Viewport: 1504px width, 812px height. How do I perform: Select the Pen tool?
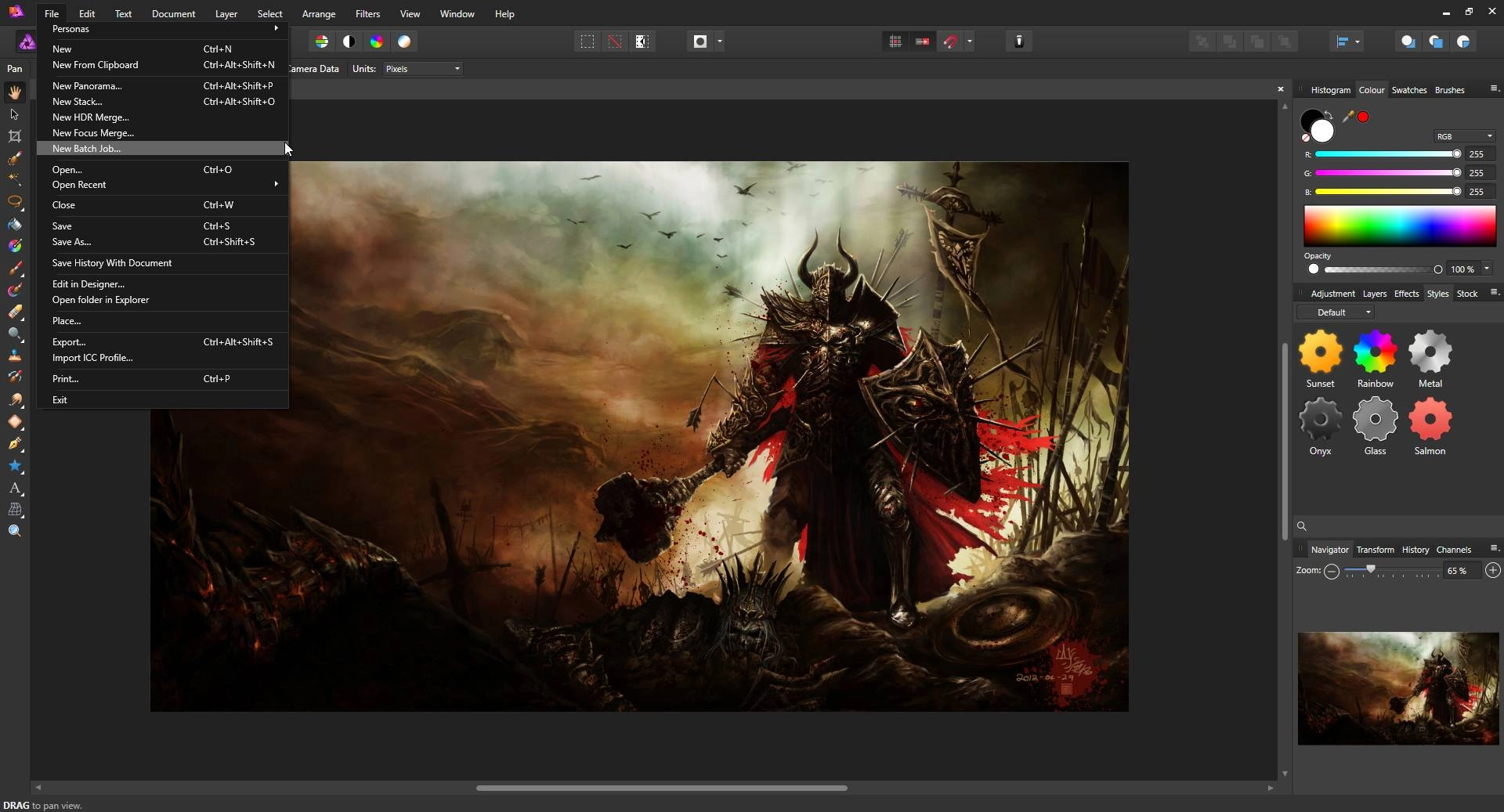(x=15, y=444)
